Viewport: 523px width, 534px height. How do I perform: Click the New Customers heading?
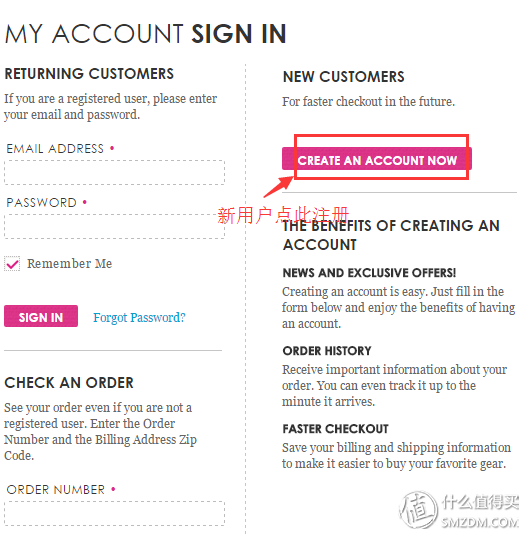(344, 77)
